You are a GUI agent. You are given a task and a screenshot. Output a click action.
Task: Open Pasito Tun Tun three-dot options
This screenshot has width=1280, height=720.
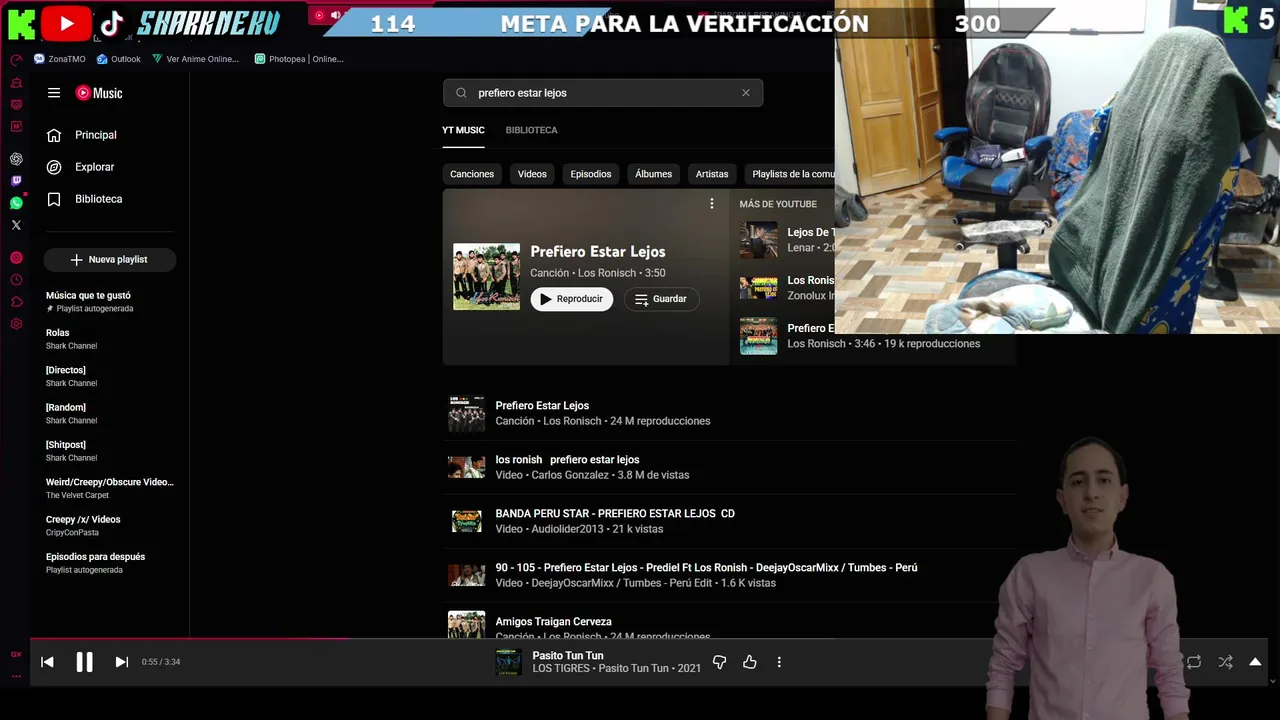click(x=779, y=662)
